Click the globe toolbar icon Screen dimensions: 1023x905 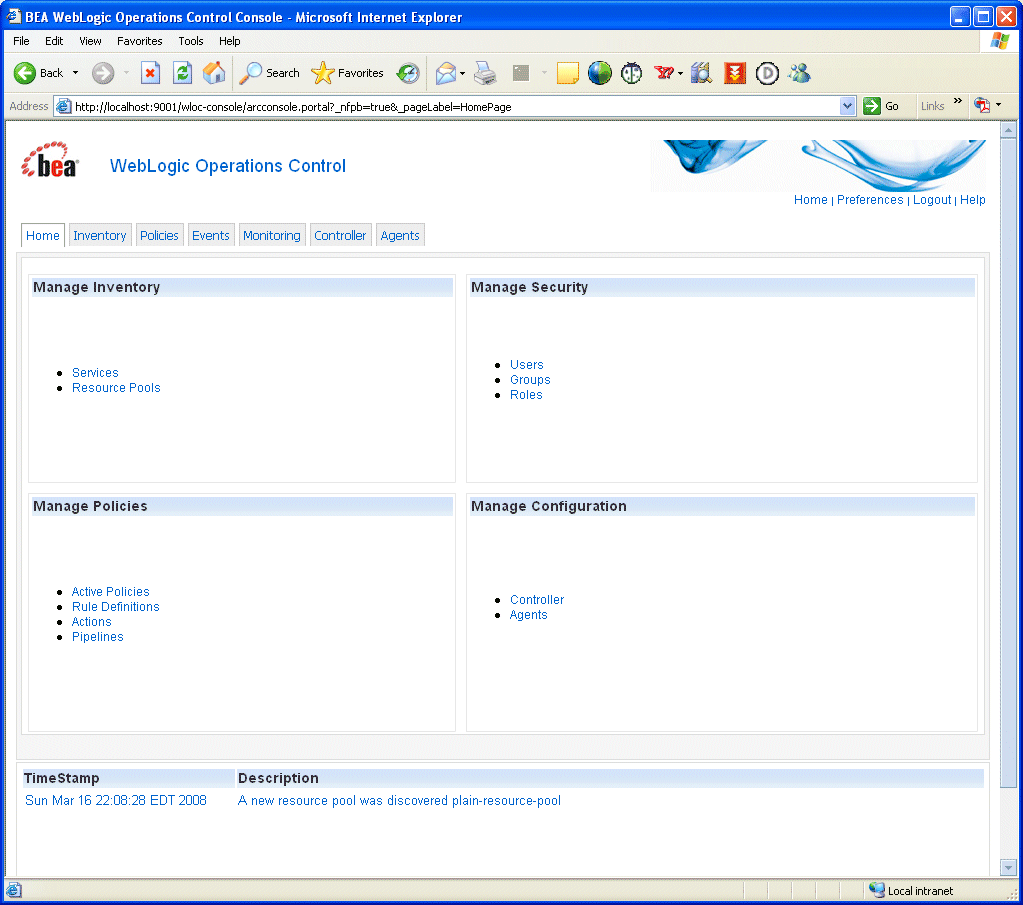pyautogui.click(x=600, y=73)
